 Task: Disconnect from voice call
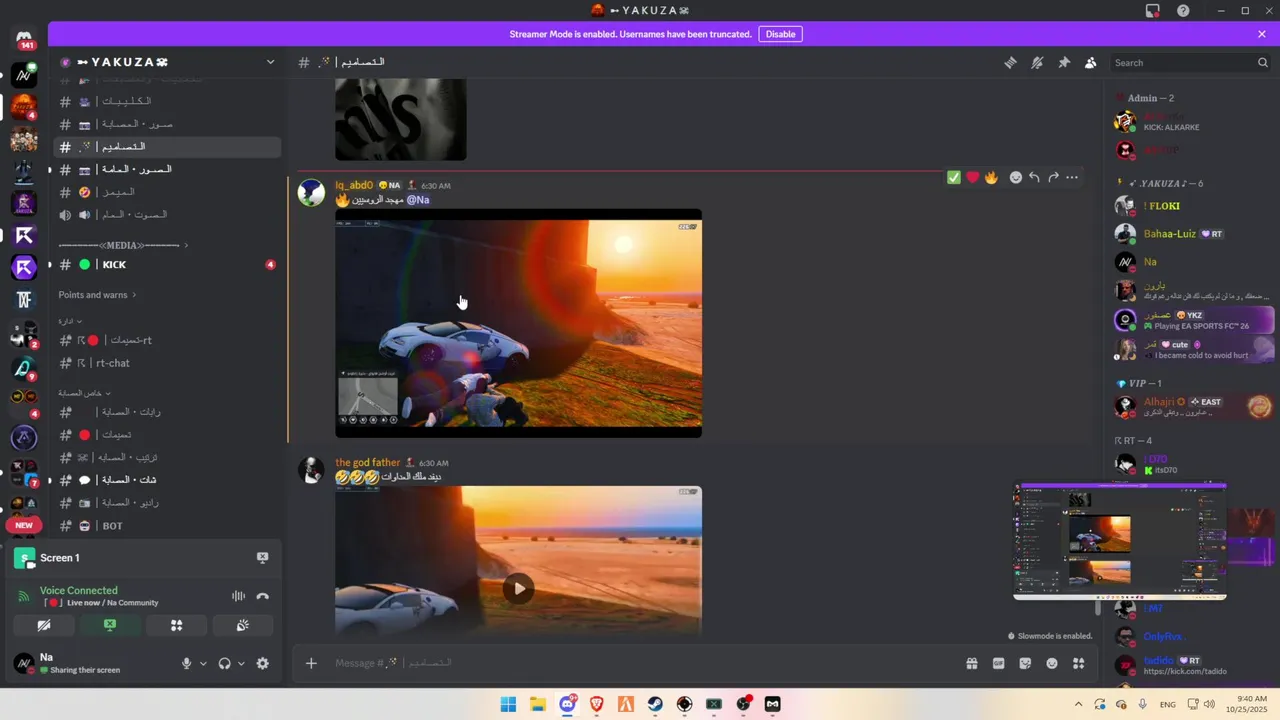click(x=262, y=596)
